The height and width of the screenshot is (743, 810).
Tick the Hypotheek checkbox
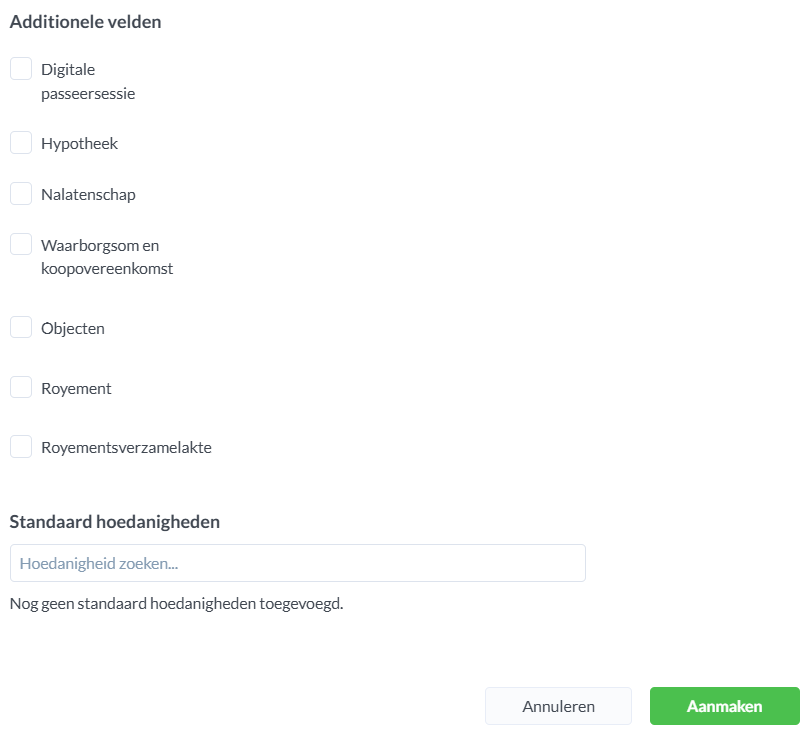point(21,143)
